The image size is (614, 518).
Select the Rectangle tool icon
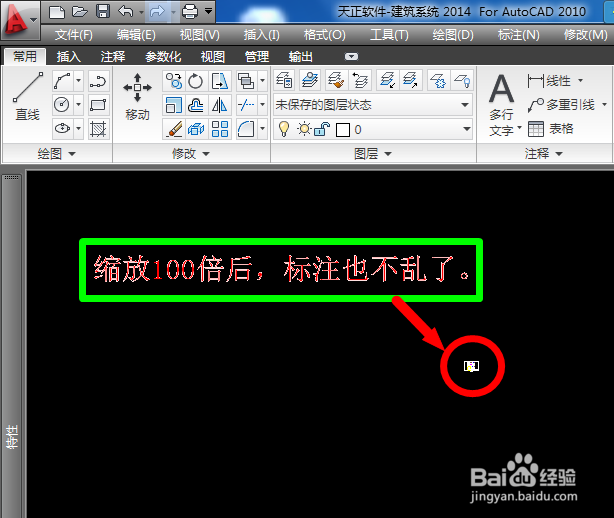point(98,105)
